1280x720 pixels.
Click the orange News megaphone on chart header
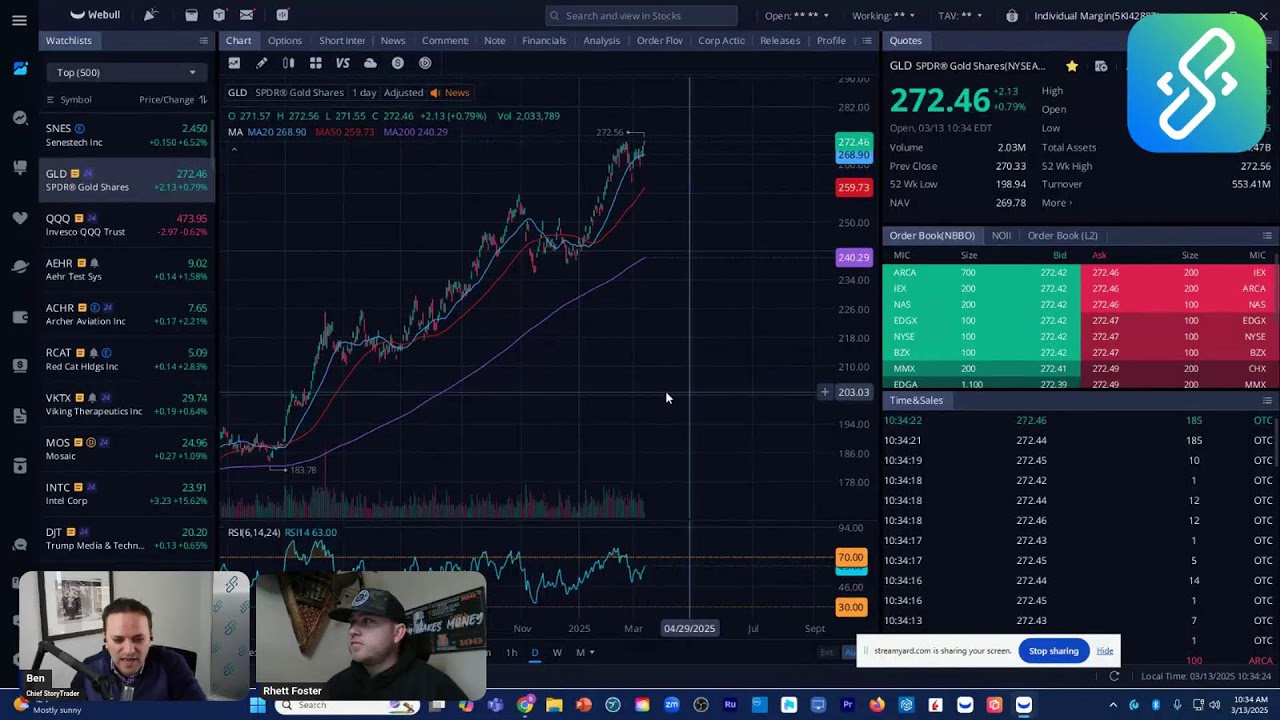click(435, 93)
